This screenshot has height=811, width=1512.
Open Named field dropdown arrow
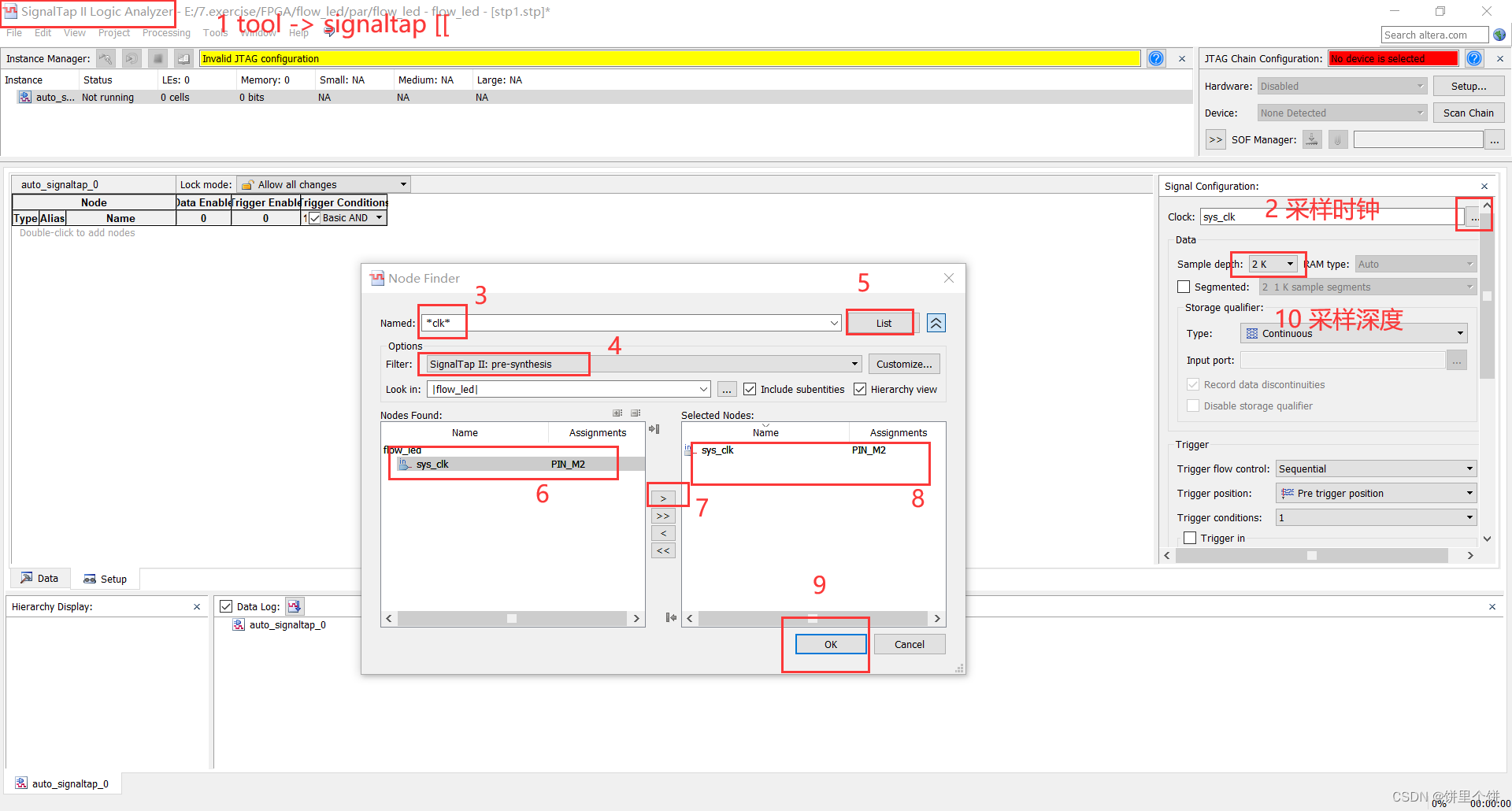pos(834,323)
